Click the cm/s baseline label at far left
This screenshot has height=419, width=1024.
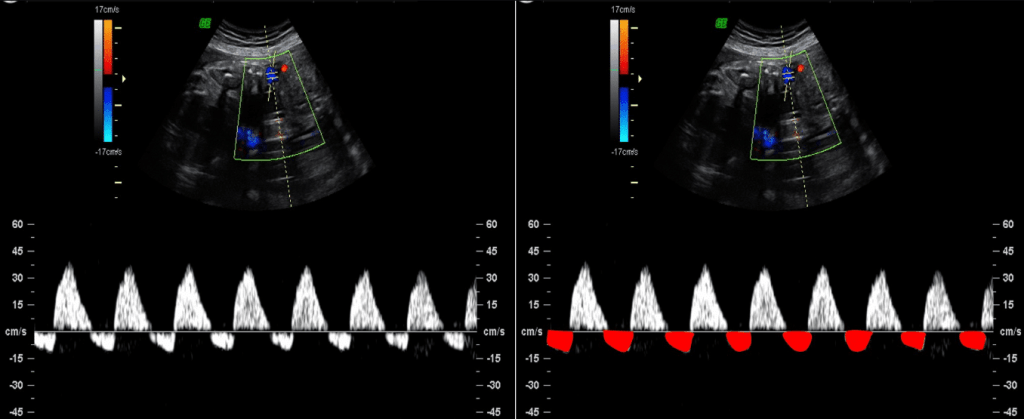[x=17, y=332]
